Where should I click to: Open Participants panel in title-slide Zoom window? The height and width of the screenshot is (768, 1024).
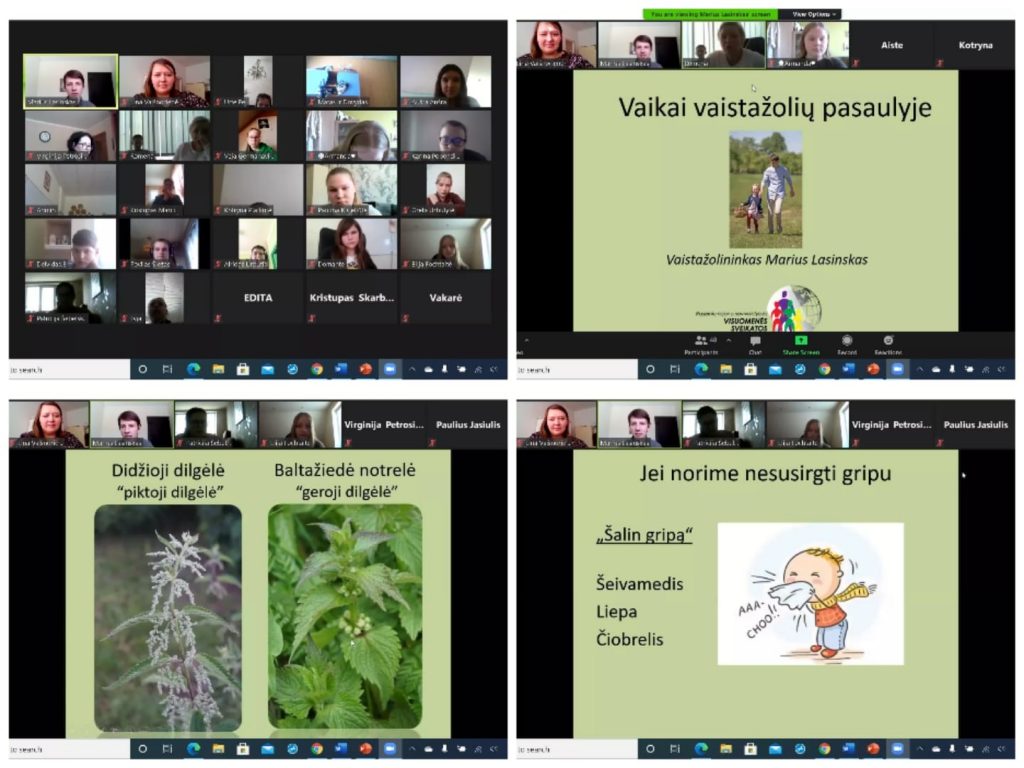701,345
